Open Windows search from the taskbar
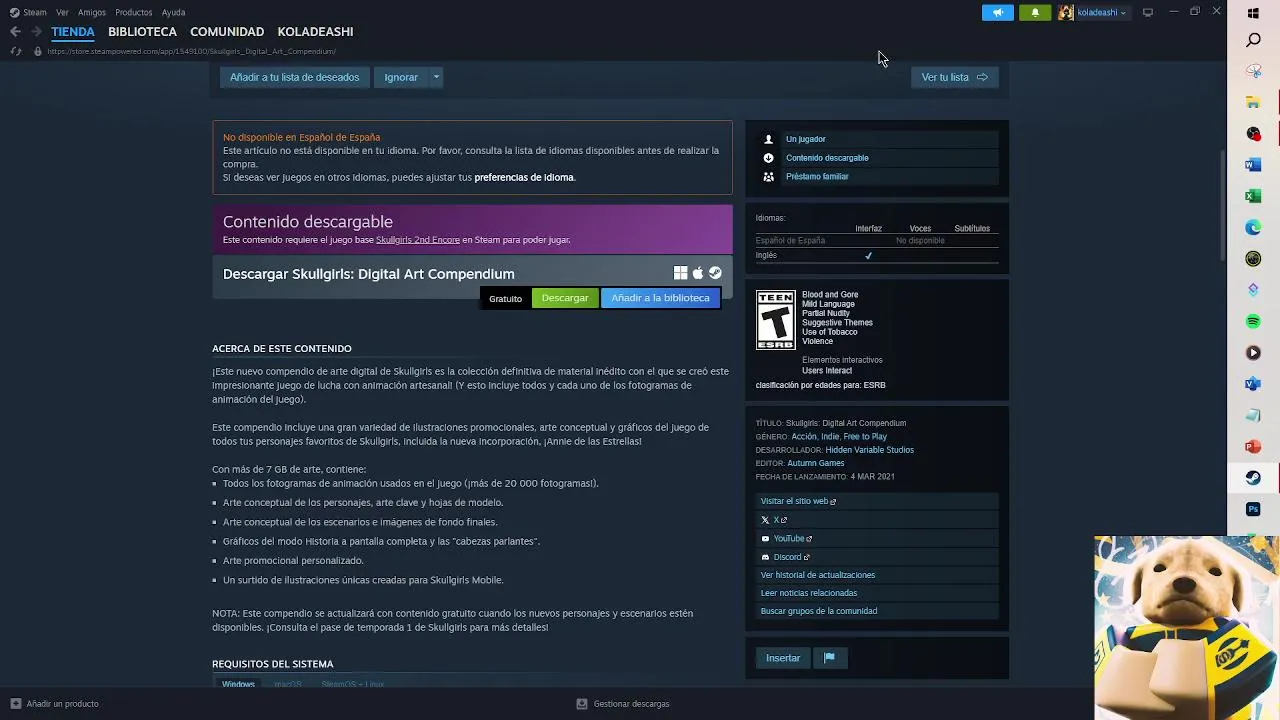The image size is (1280, 720). [x=1253, y=40]
